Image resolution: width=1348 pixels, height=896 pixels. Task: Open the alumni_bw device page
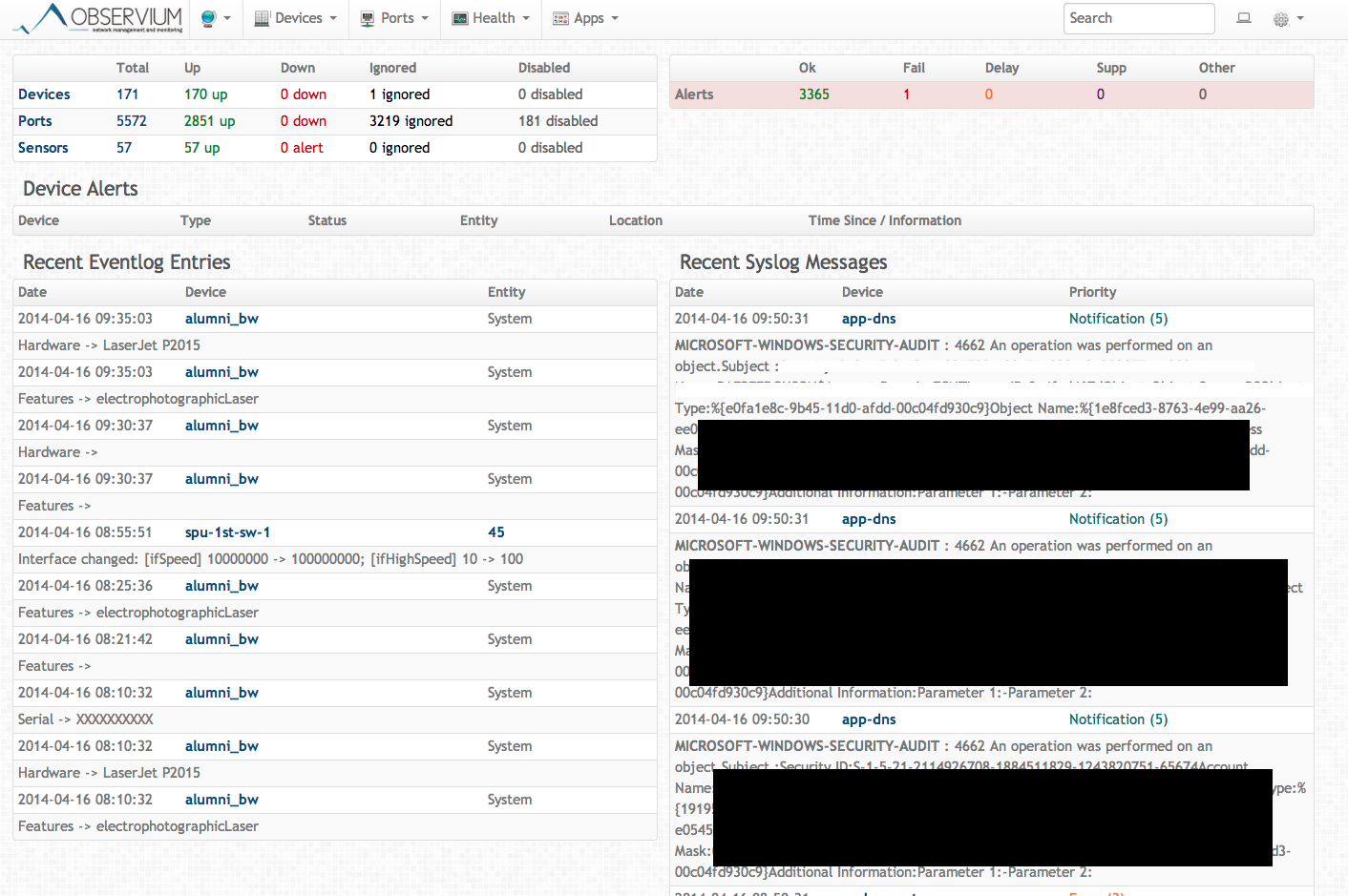coord(221,318)
